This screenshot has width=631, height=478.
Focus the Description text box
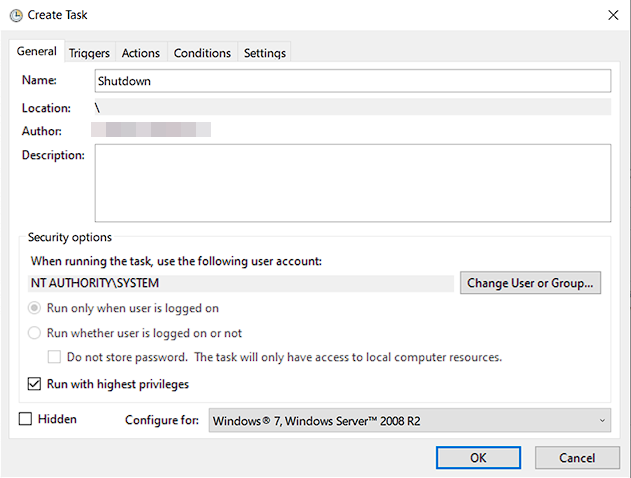(352, 183)
